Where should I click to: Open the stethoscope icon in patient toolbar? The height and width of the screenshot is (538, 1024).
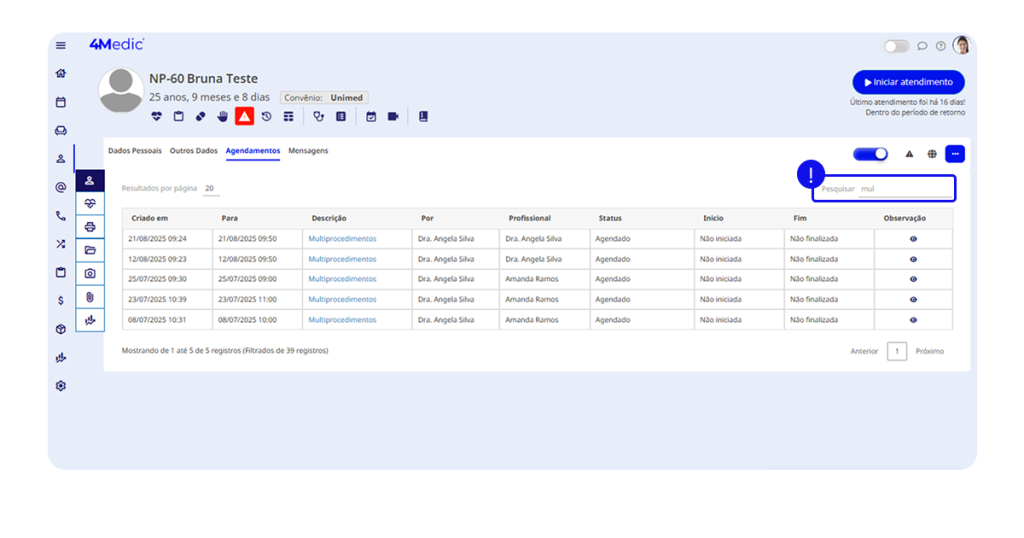click(x=319, y=117)
